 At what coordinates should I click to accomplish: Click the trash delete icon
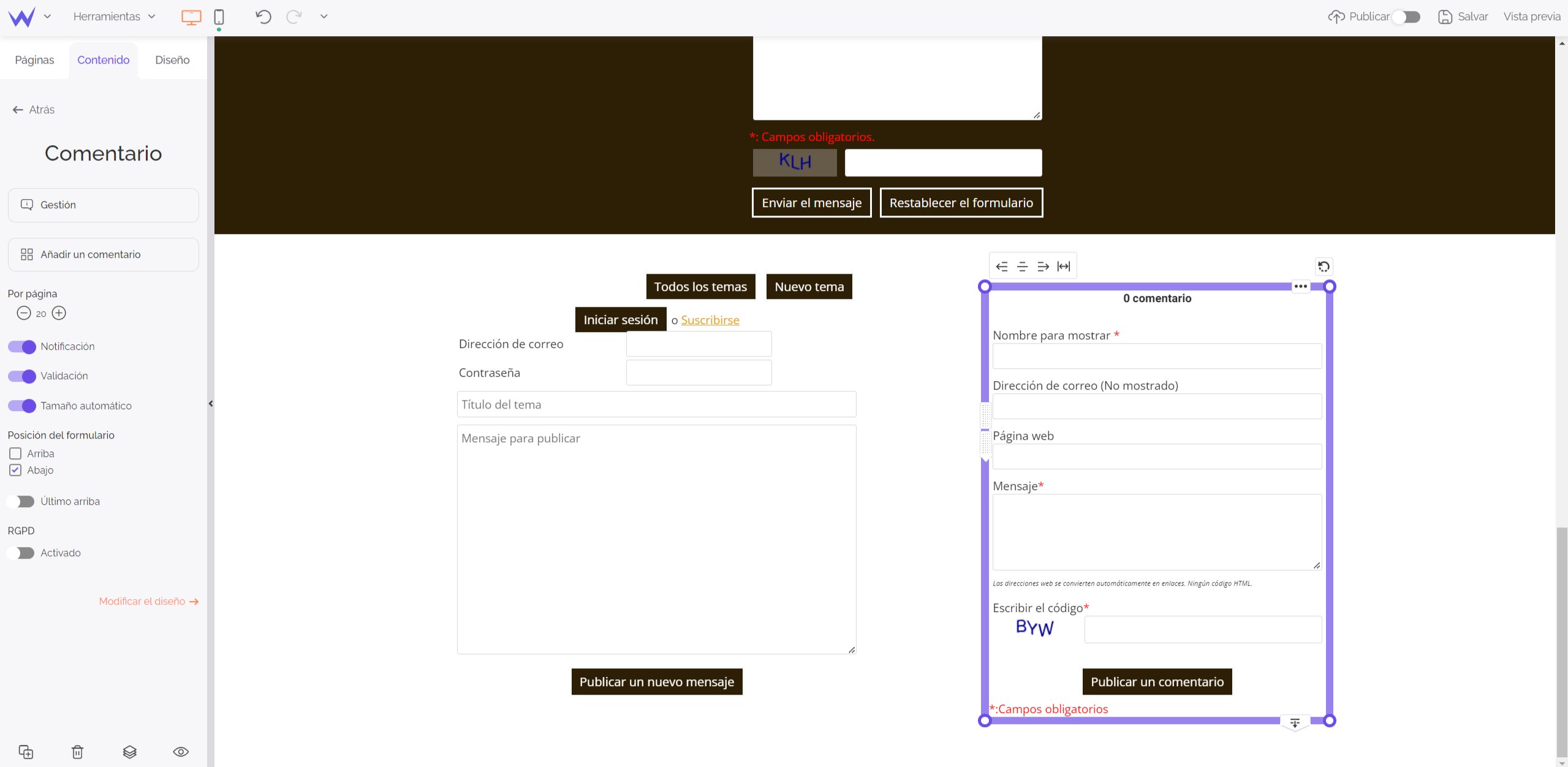[x=77, y=752]
